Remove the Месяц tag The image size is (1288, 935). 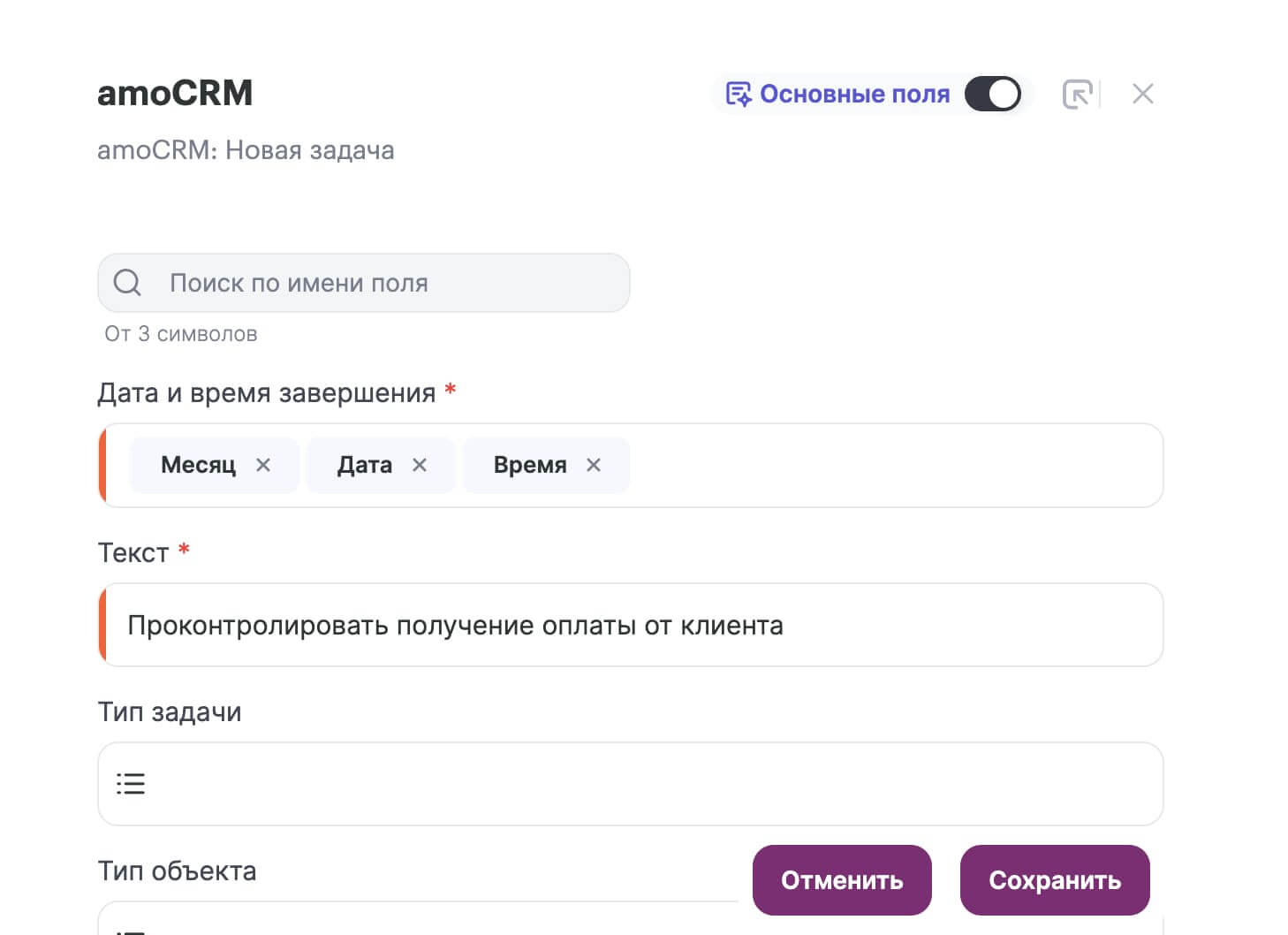tap(263, 465)
